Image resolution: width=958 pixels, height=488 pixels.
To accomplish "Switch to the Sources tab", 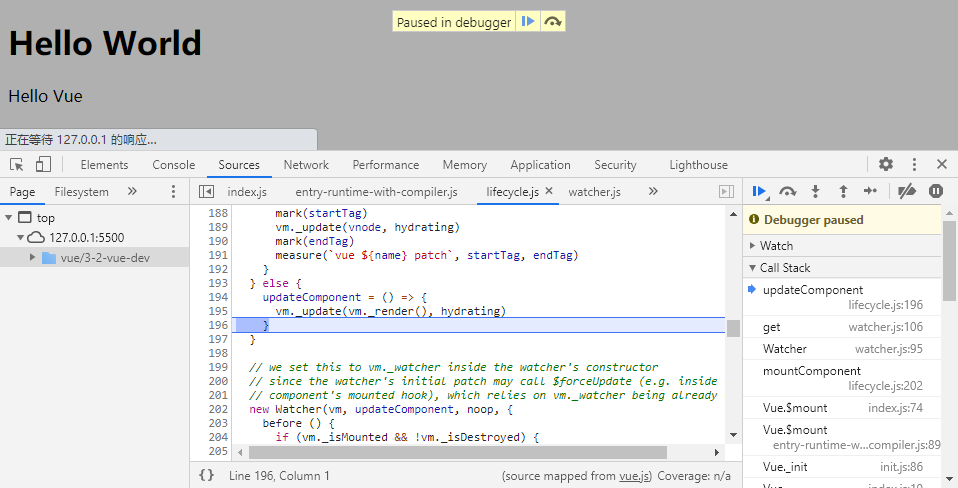I will point(239,165).
